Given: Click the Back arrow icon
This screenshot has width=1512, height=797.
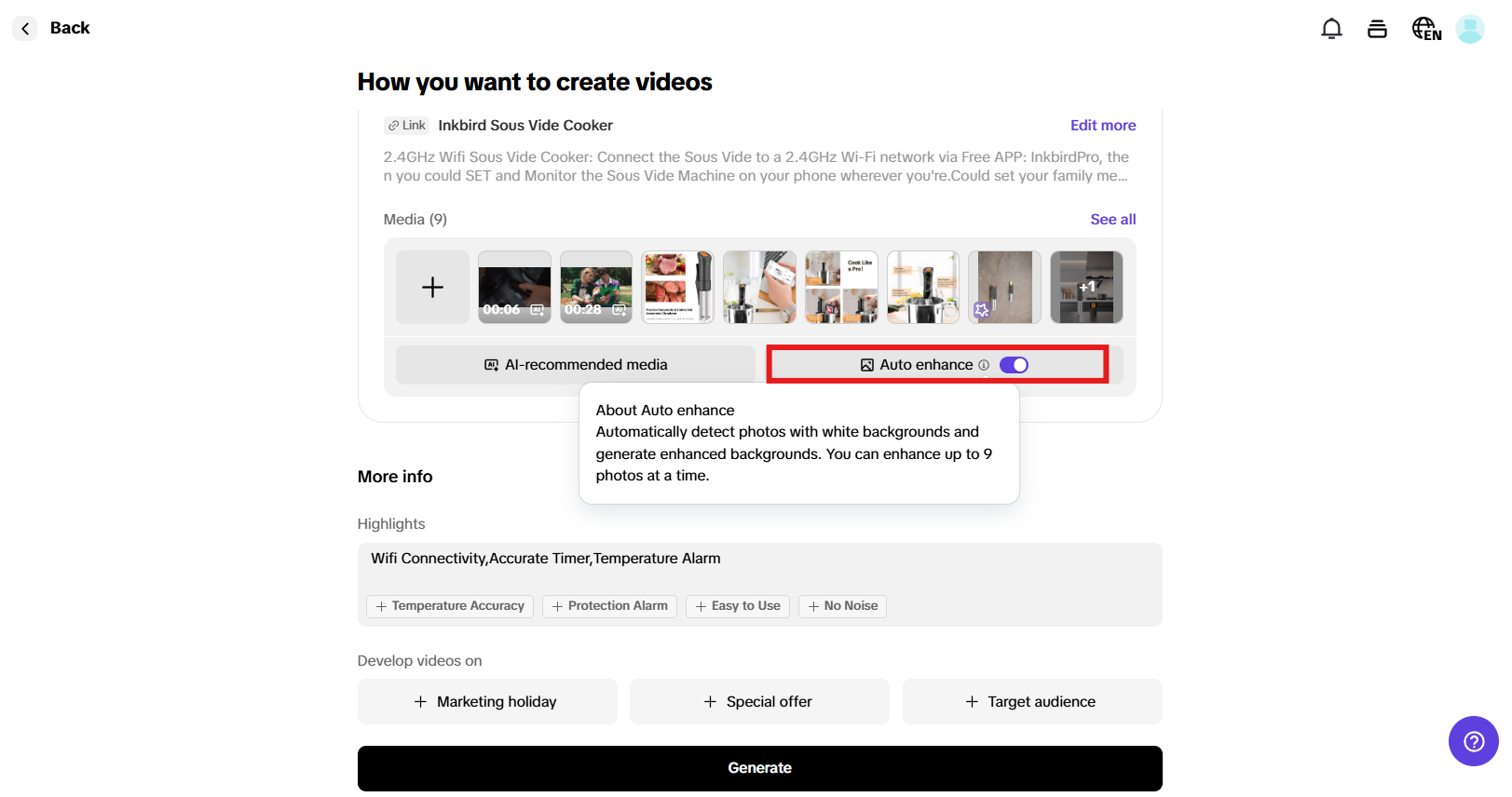Looking at the screenshot, I should tap(25, 29).
